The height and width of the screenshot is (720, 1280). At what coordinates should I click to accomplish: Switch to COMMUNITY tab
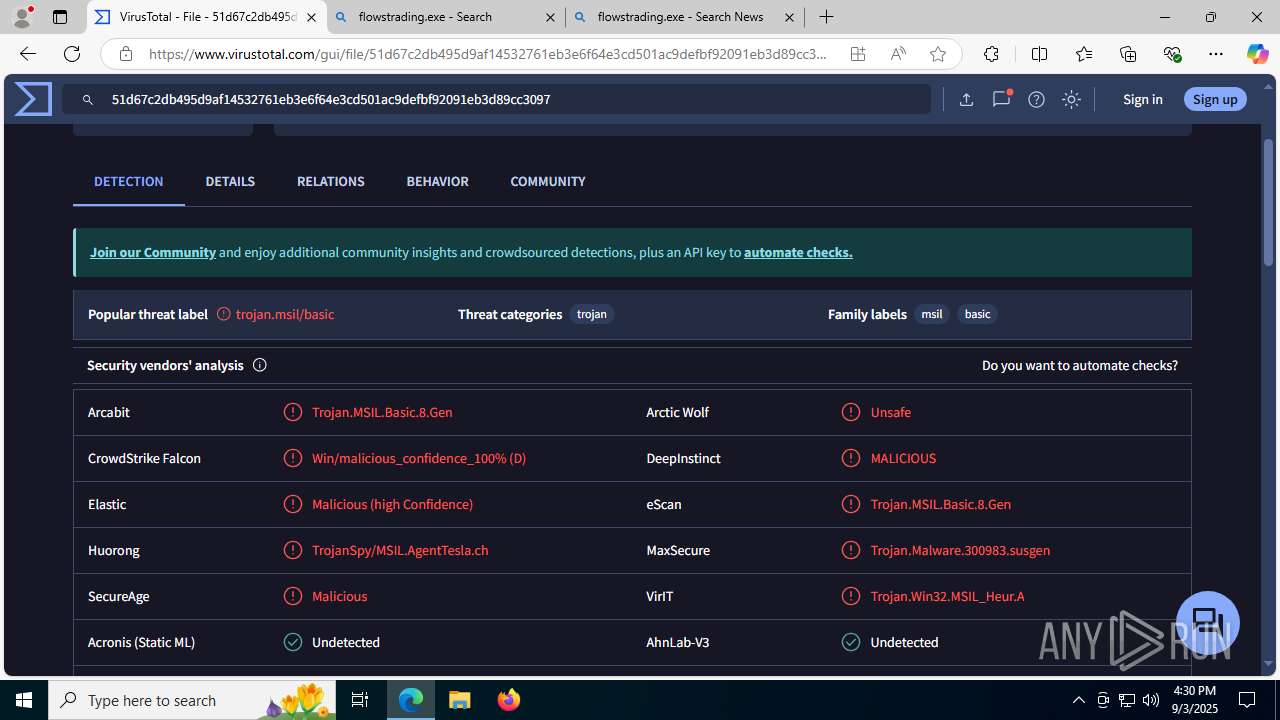[547, 181]
